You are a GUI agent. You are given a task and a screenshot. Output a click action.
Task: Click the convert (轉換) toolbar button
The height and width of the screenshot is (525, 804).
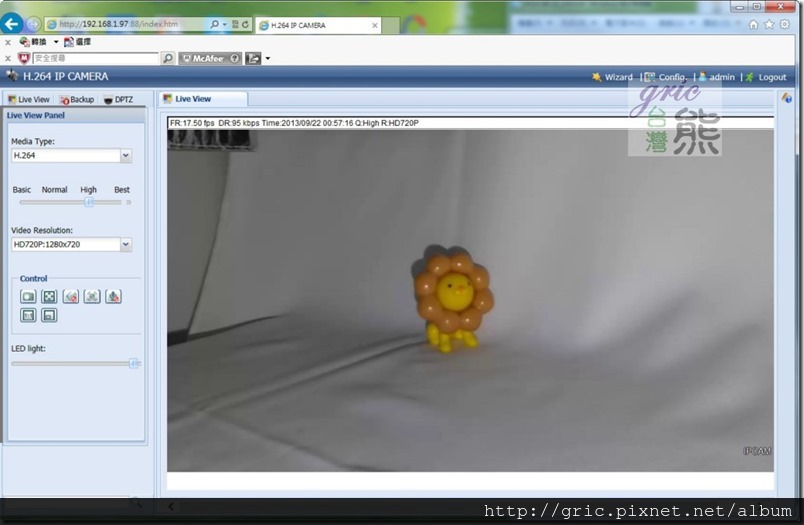coord(33,42)
